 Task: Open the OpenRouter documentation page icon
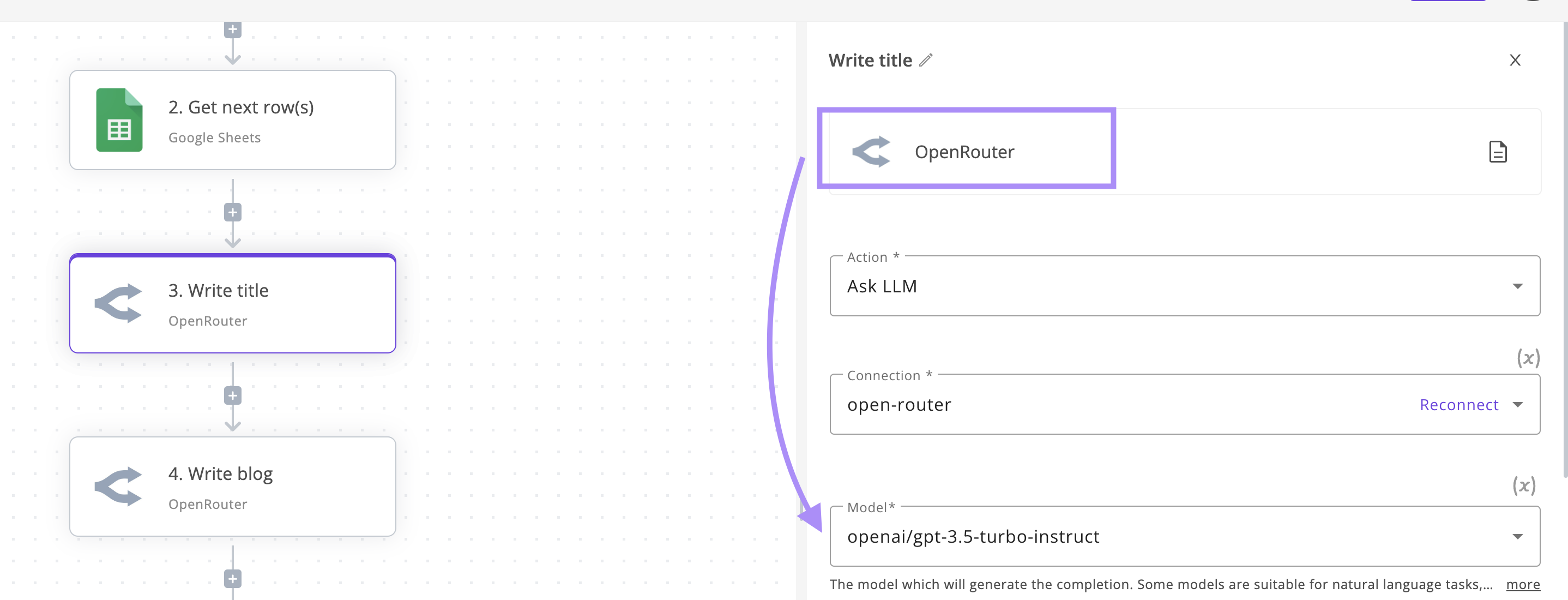point(1497,152)
